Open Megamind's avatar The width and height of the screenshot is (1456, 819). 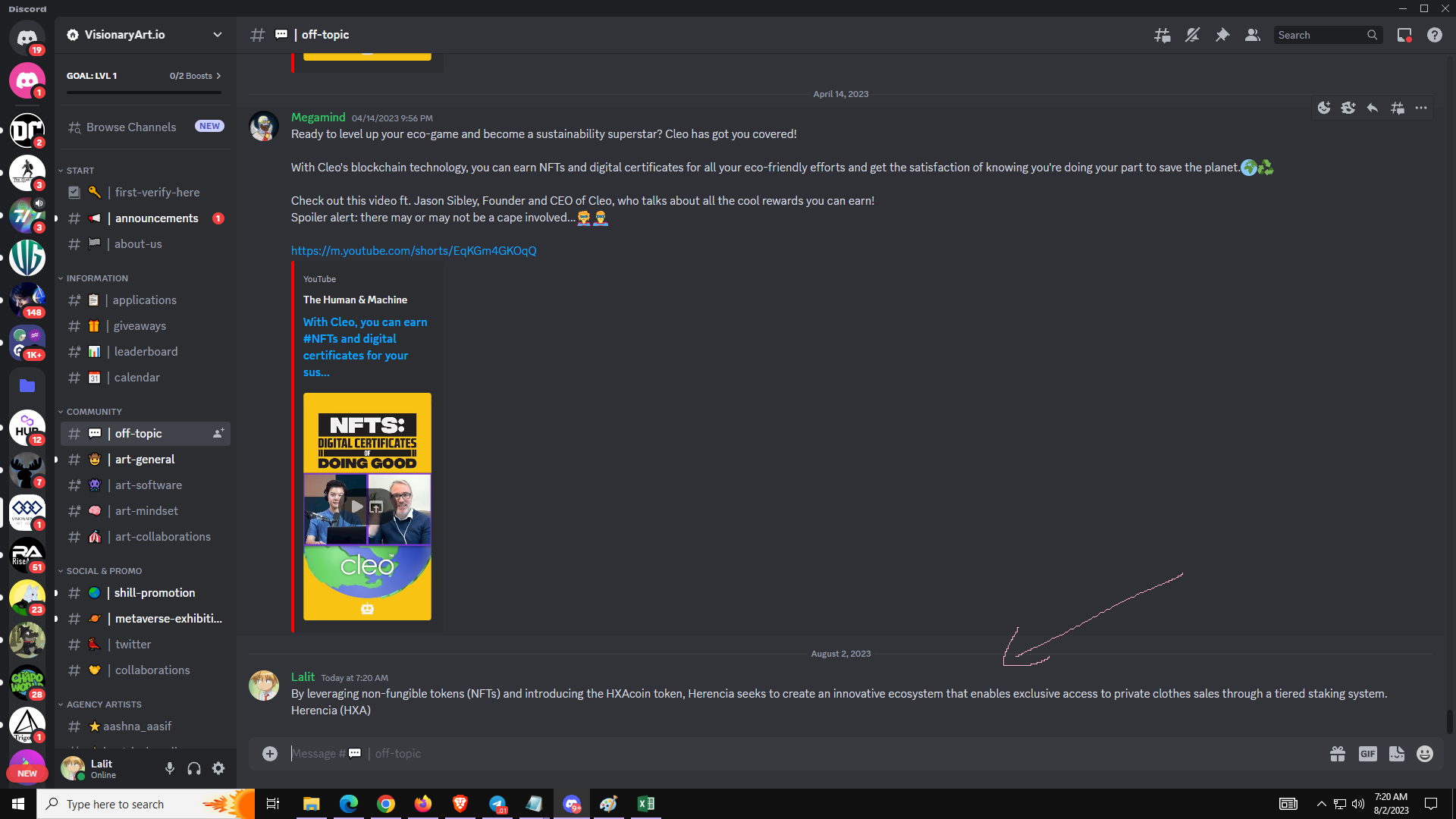pos(264,127)
